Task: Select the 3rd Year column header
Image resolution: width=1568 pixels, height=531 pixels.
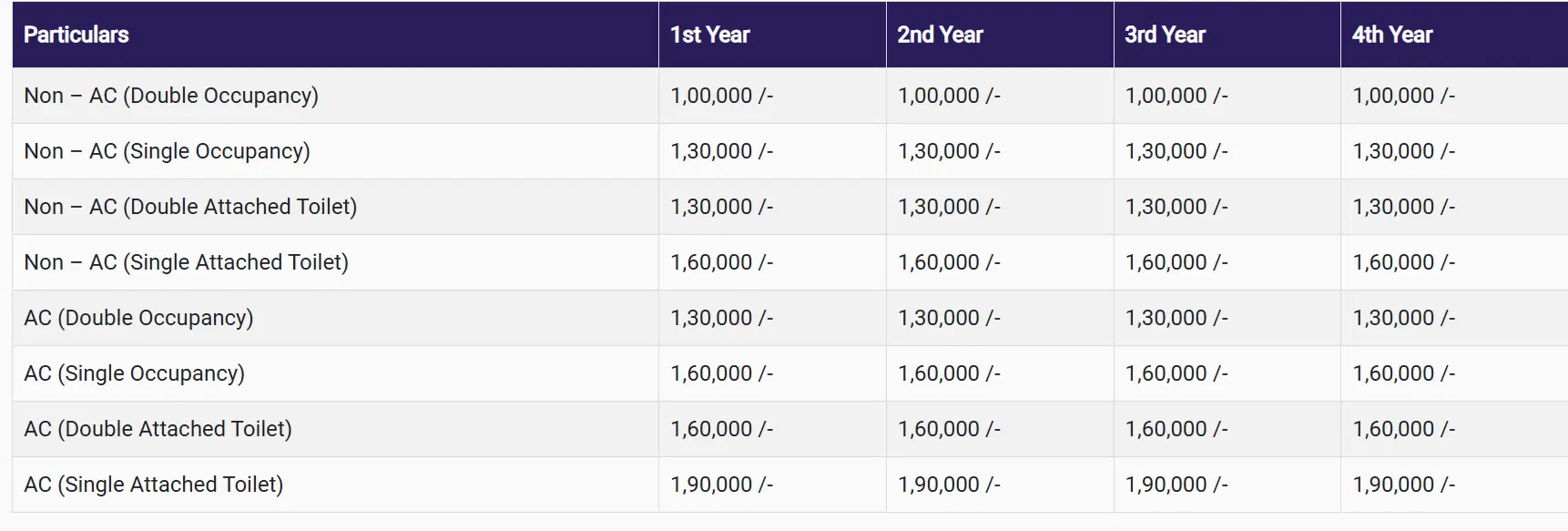Action: tap(1165, 35)
